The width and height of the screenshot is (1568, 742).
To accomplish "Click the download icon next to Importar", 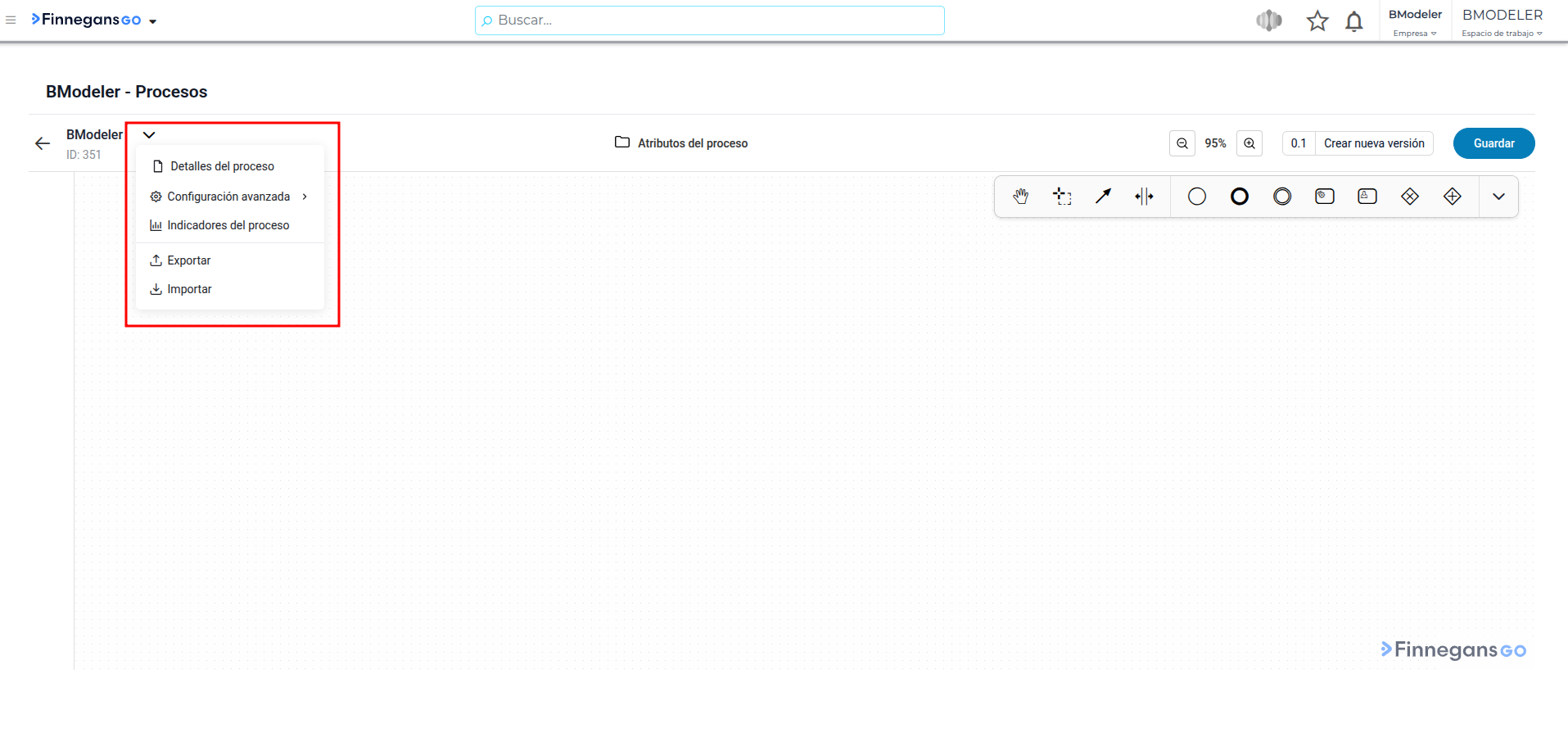I will click(x=156, y=289).
